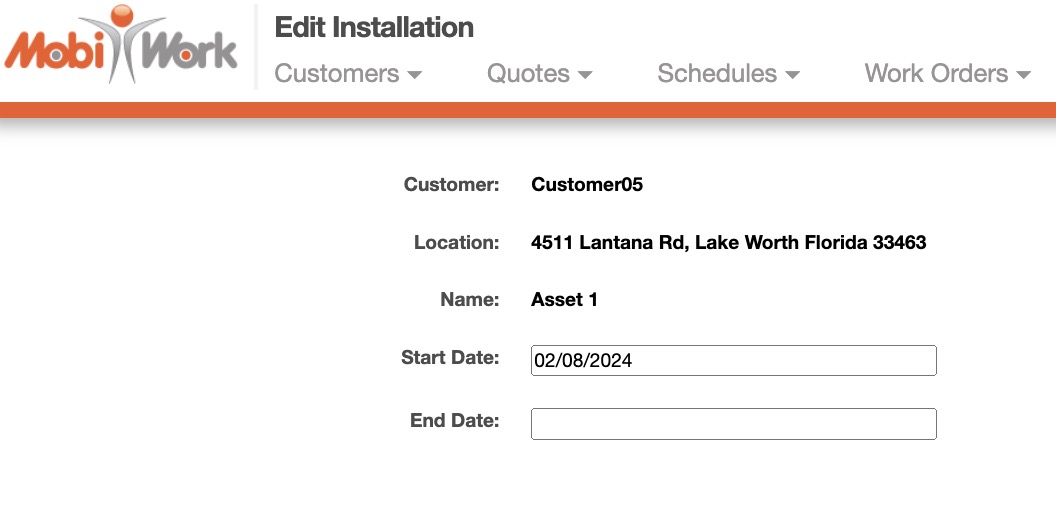The height and width of the screenshot is (512, 1056).
Task: Click the Edit Installation page title
Action: tap(374, 27)
